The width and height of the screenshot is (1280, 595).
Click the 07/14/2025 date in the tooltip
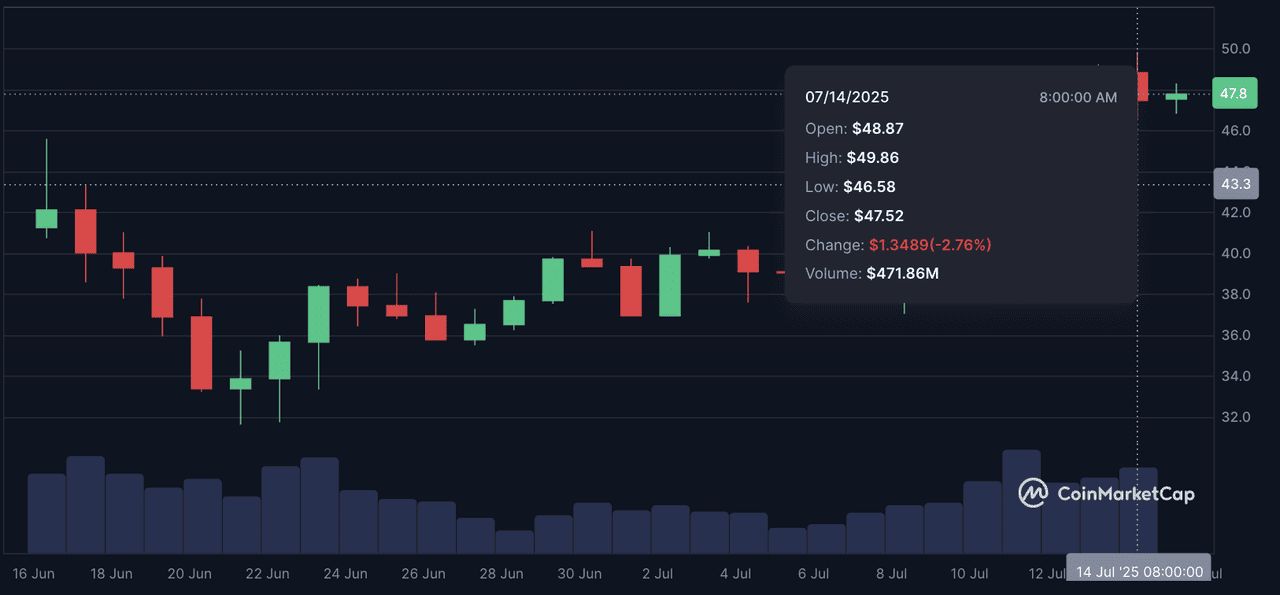(x=847, y=97)
